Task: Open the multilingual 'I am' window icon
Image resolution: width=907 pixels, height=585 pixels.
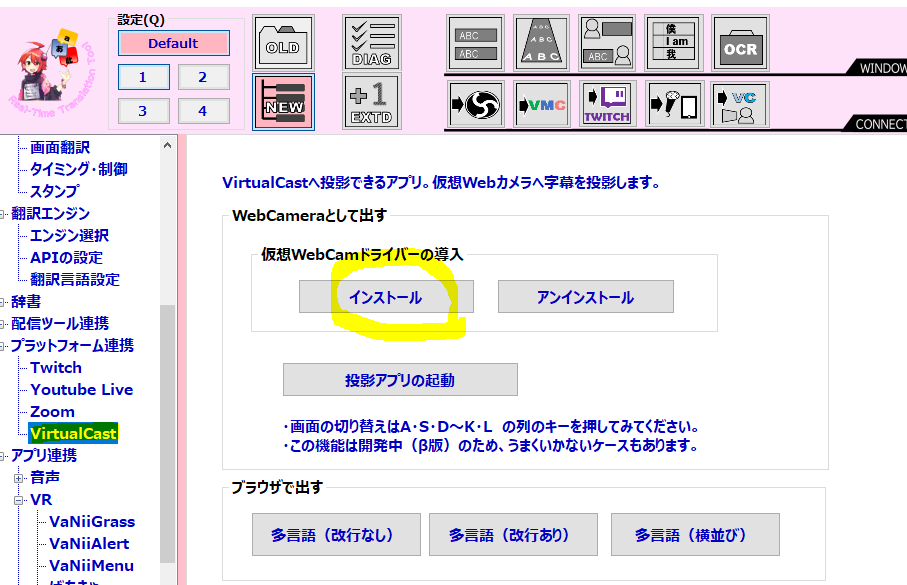Action: (x=673, y=43)
